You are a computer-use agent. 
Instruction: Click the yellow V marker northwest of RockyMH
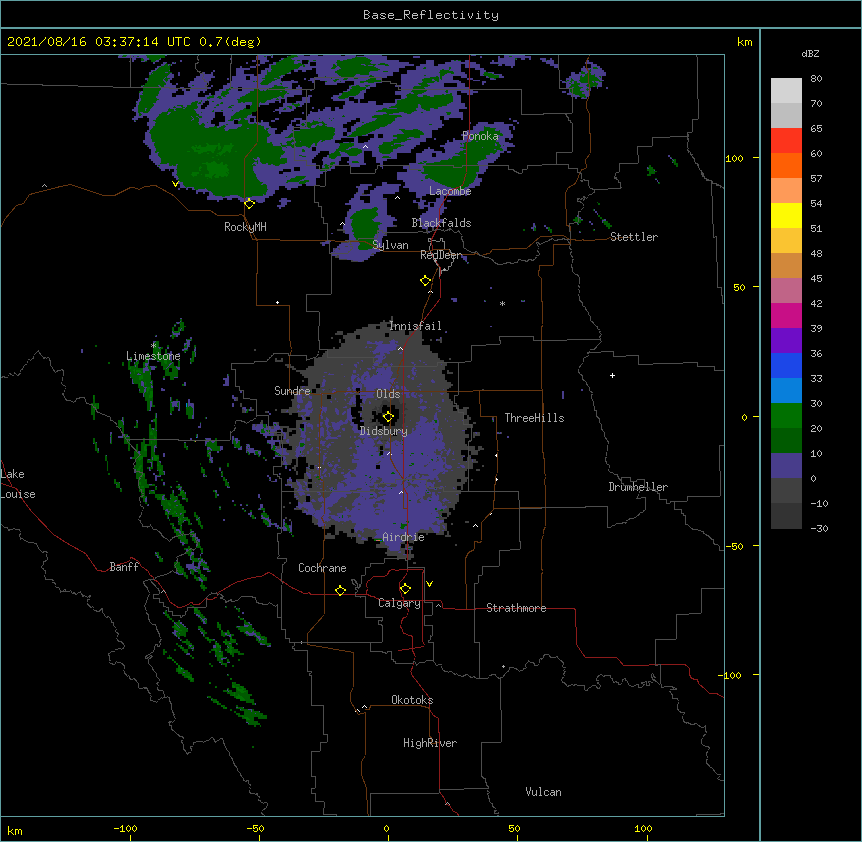coord(175,184)
